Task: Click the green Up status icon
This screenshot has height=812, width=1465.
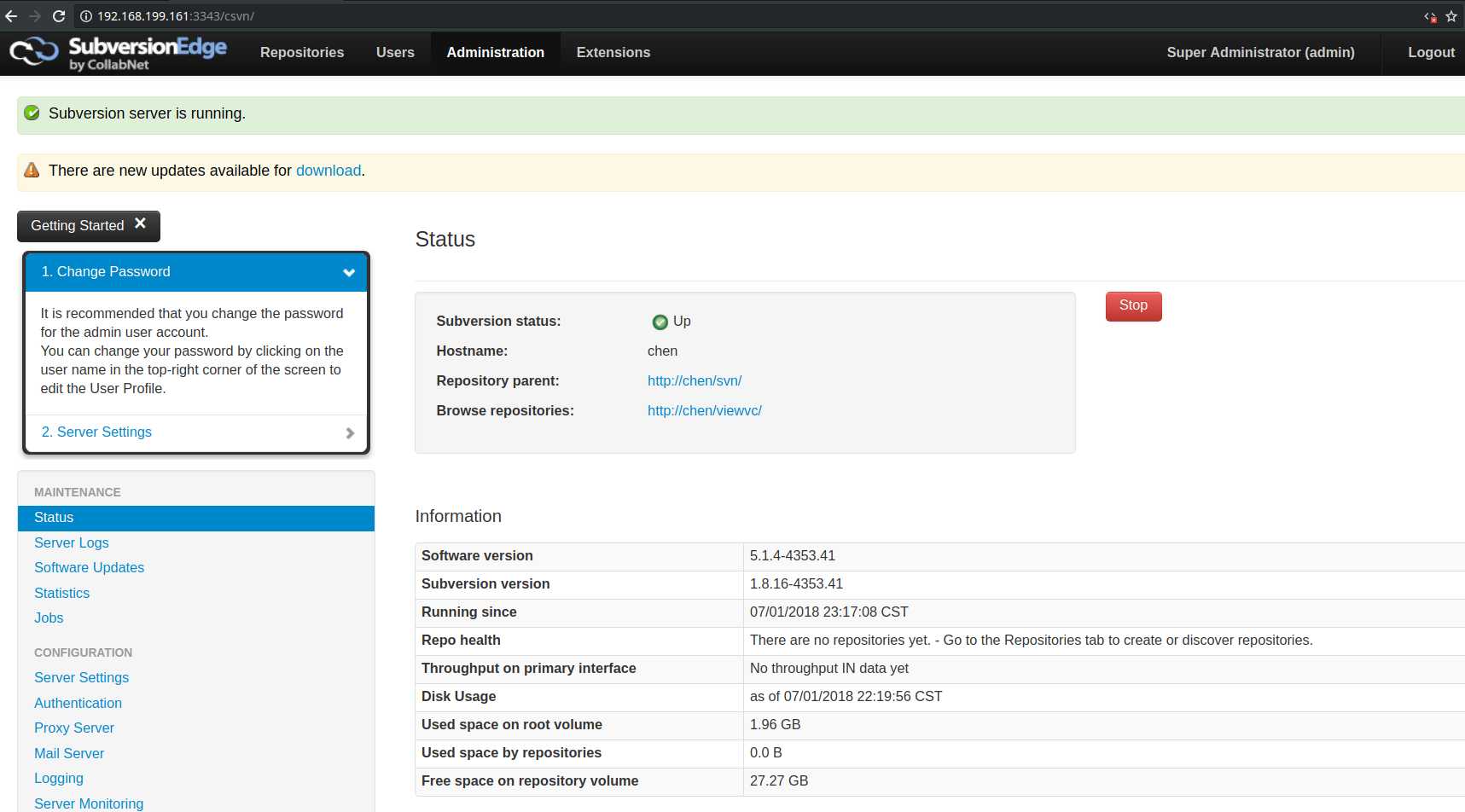Action: (x=660, y=322)
